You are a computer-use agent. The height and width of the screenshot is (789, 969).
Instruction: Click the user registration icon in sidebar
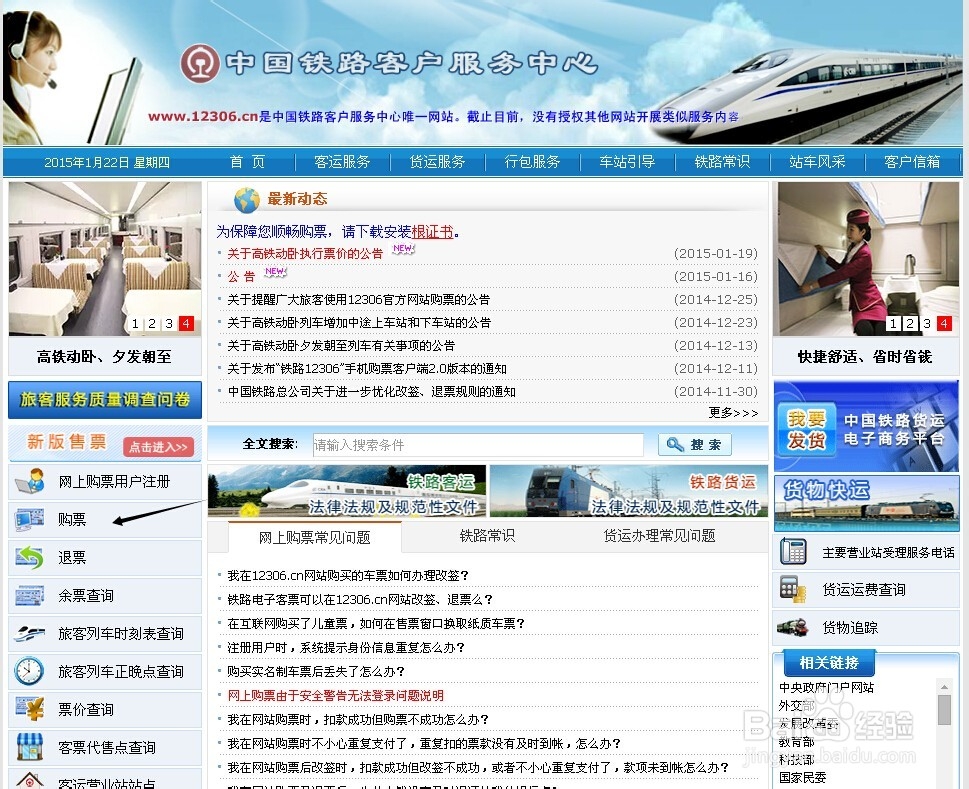29,481
